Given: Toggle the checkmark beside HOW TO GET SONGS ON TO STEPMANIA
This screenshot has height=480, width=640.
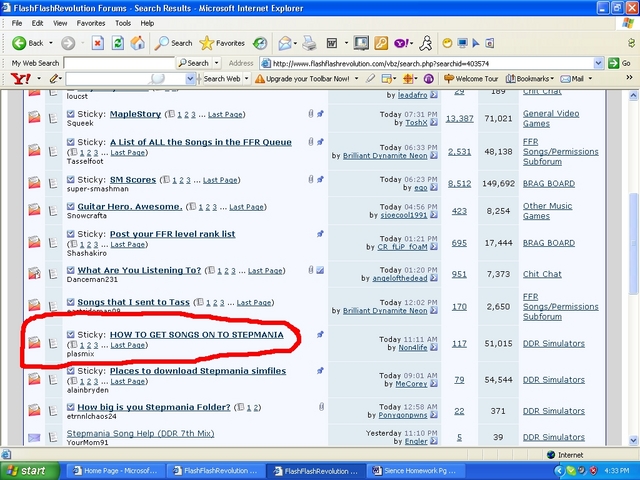Looking at the screenshot, I should point(71,334).
